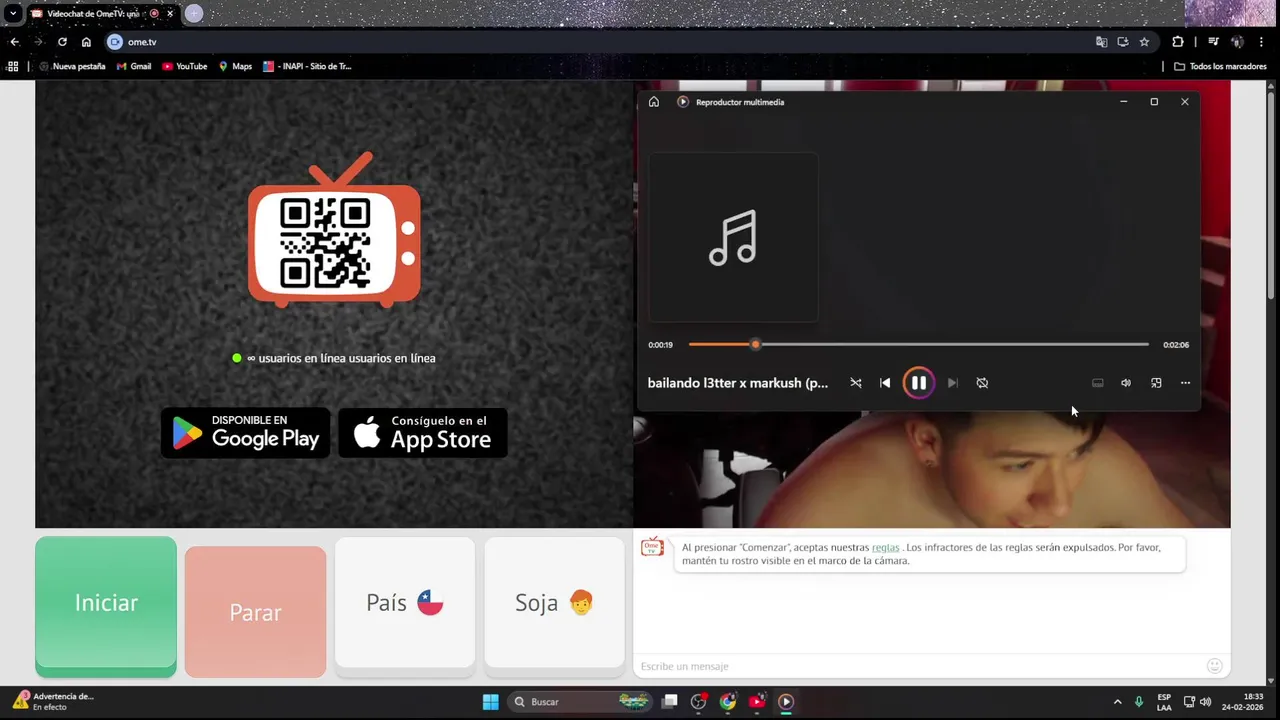
Task: Click the QR code TV logo
Action: (334, 230)
